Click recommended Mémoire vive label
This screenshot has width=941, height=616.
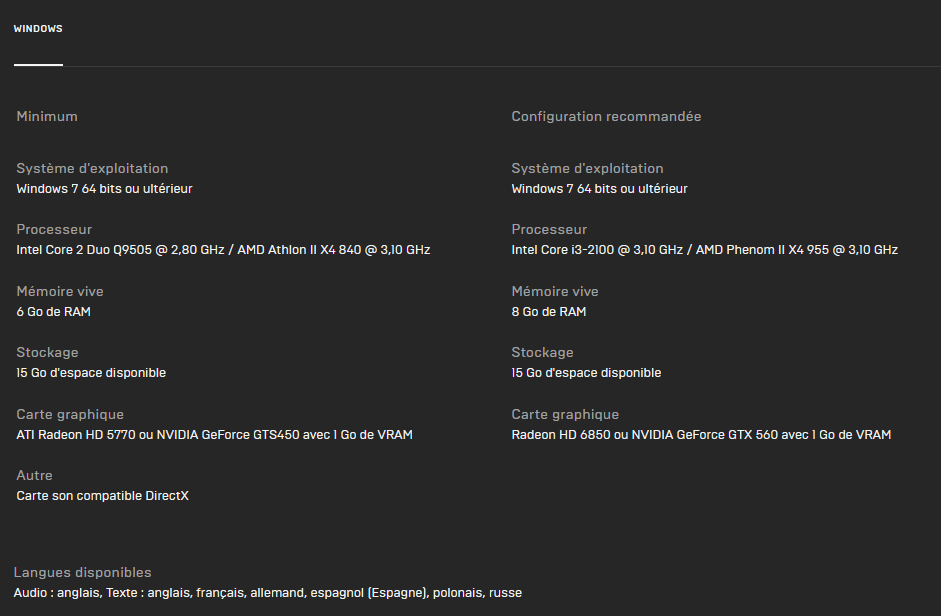(x=555, y=291)
